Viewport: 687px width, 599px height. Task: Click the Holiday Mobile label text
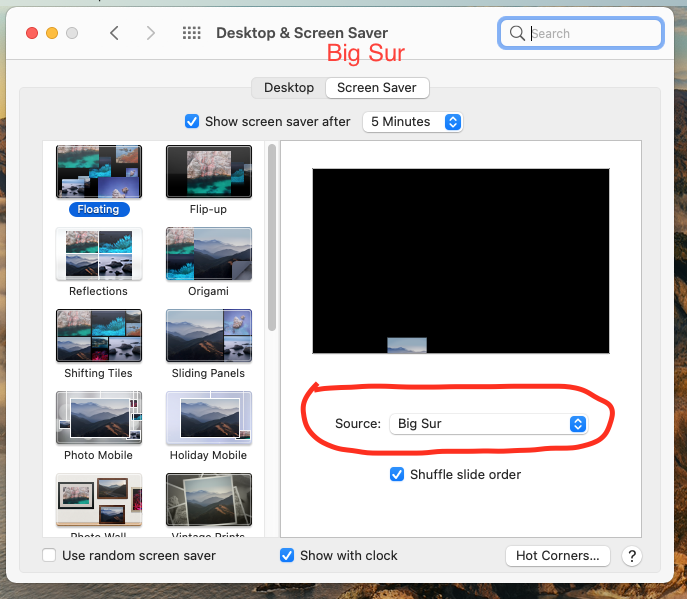click(209, 455)
